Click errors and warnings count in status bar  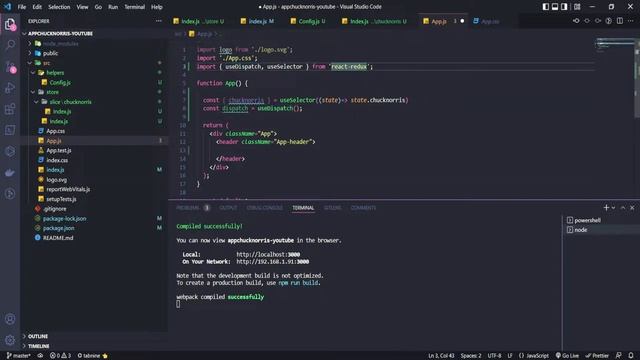[60, 356]
